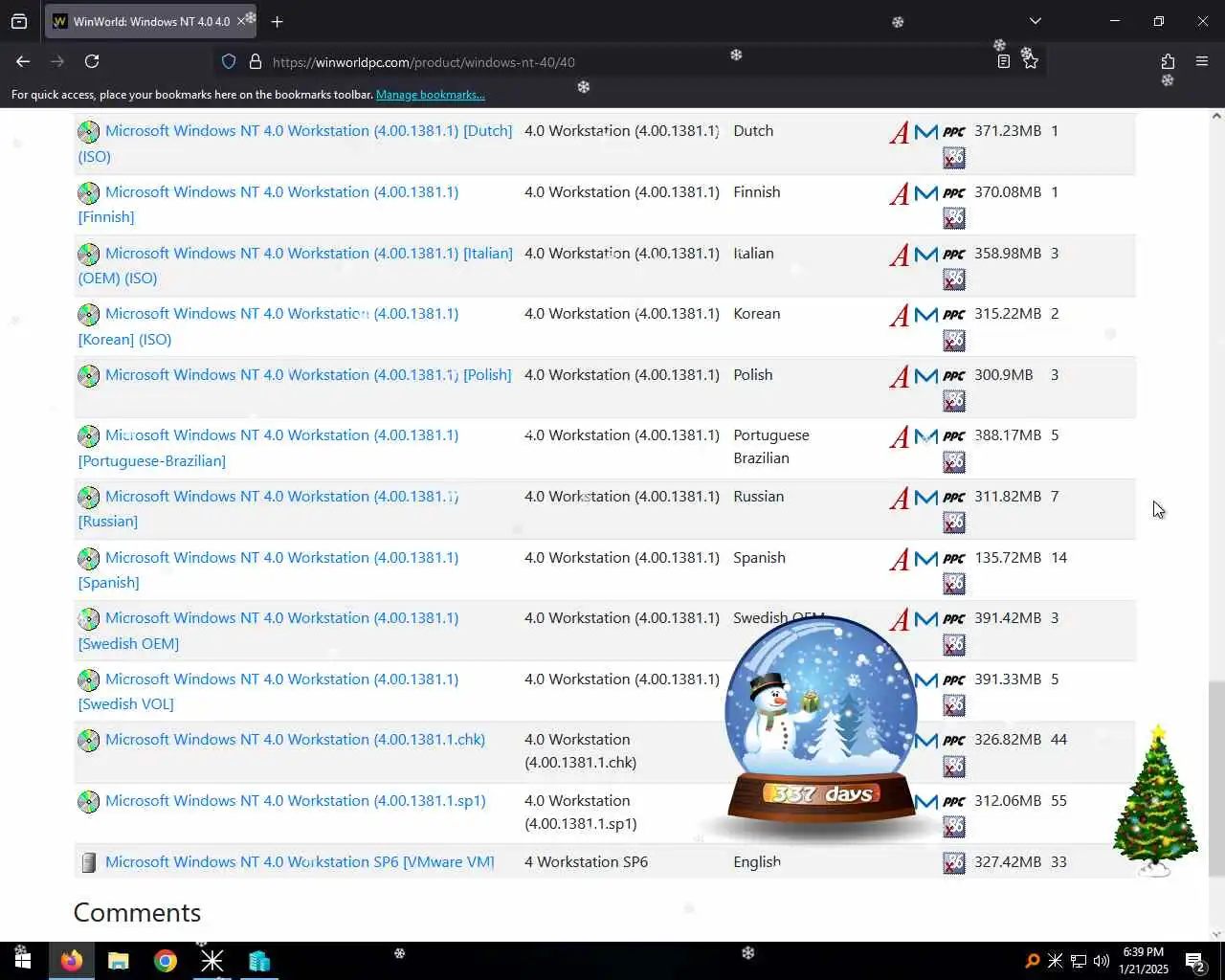Viewport: 1225px width, 980px height.
Task: Click the Christmas tree desktop decoration
Action: point(1156,800)
